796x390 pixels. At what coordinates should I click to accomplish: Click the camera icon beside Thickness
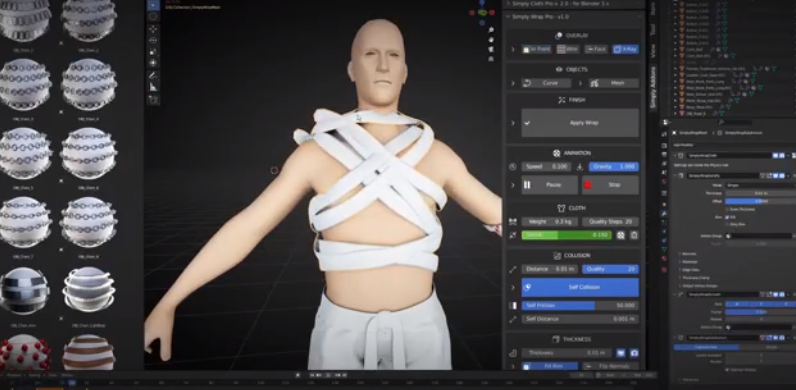tap(634, 353)
